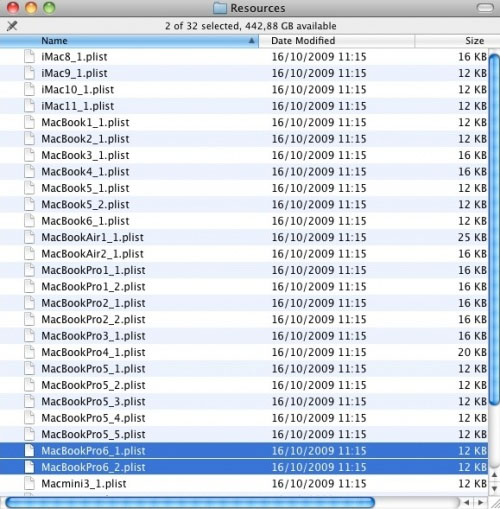
Task: Click the MacBookPro6_2.plist file icon
Action: 29,467
